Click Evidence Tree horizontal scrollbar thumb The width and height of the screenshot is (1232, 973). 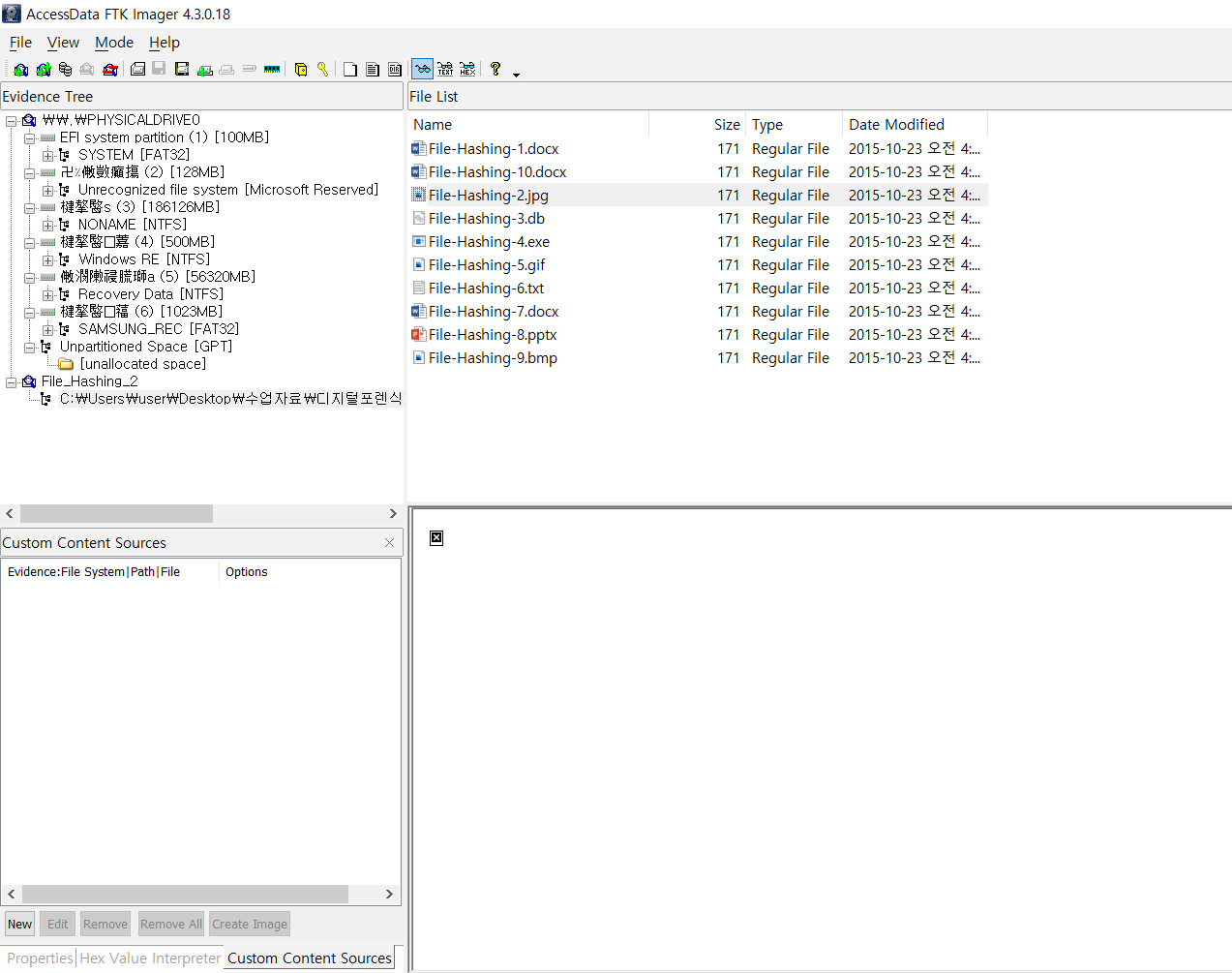116,514
